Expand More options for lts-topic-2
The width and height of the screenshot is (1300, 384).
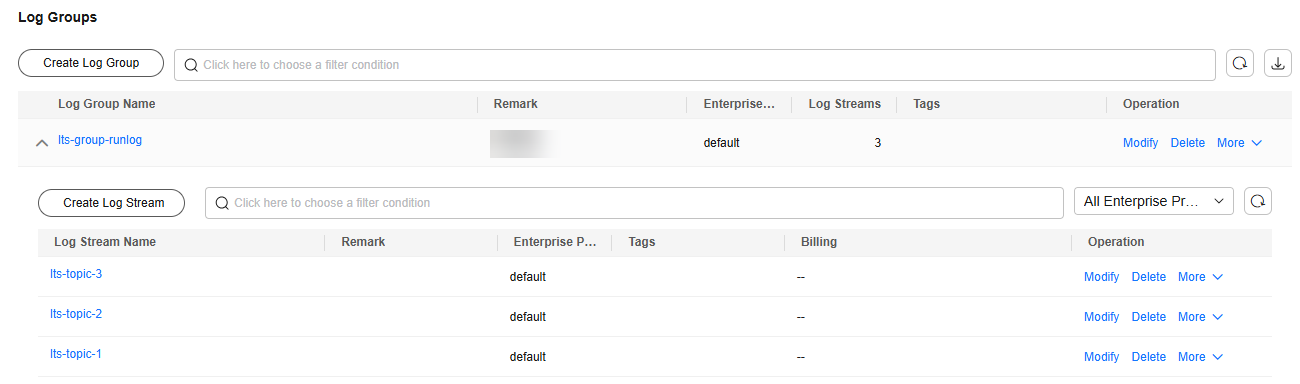point(1200,317)
